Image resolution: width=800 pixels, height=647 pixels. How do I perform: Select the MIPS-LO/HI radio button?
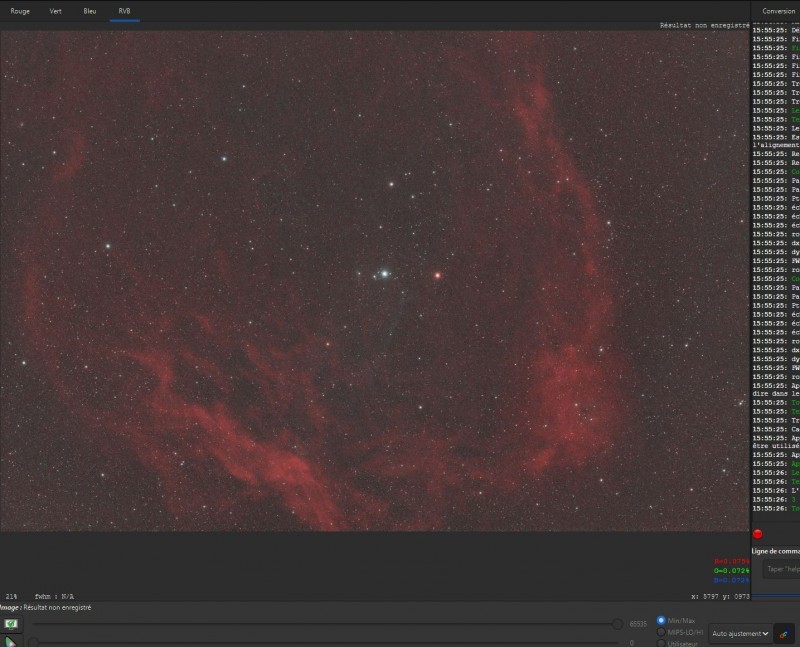click(x=661, y=632)
